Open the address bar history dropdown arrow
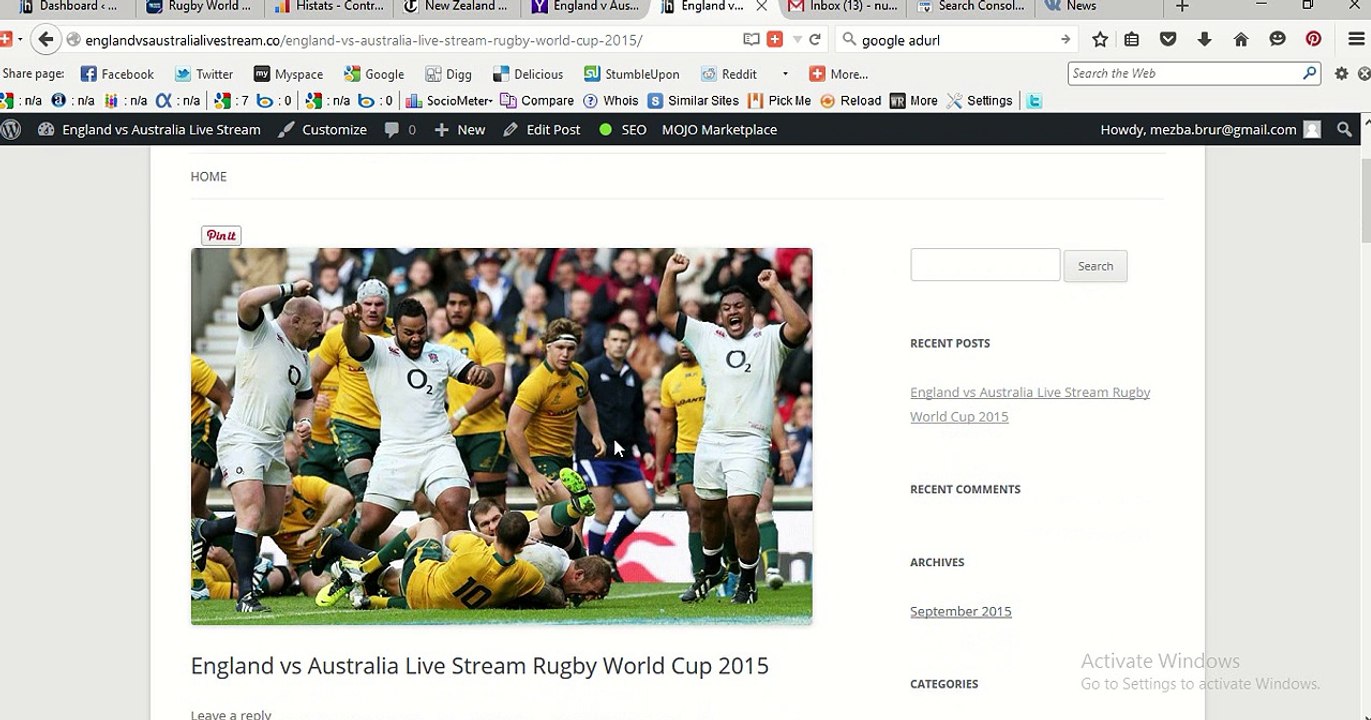The image size is (1371, 720). click(x=797, y=40)
